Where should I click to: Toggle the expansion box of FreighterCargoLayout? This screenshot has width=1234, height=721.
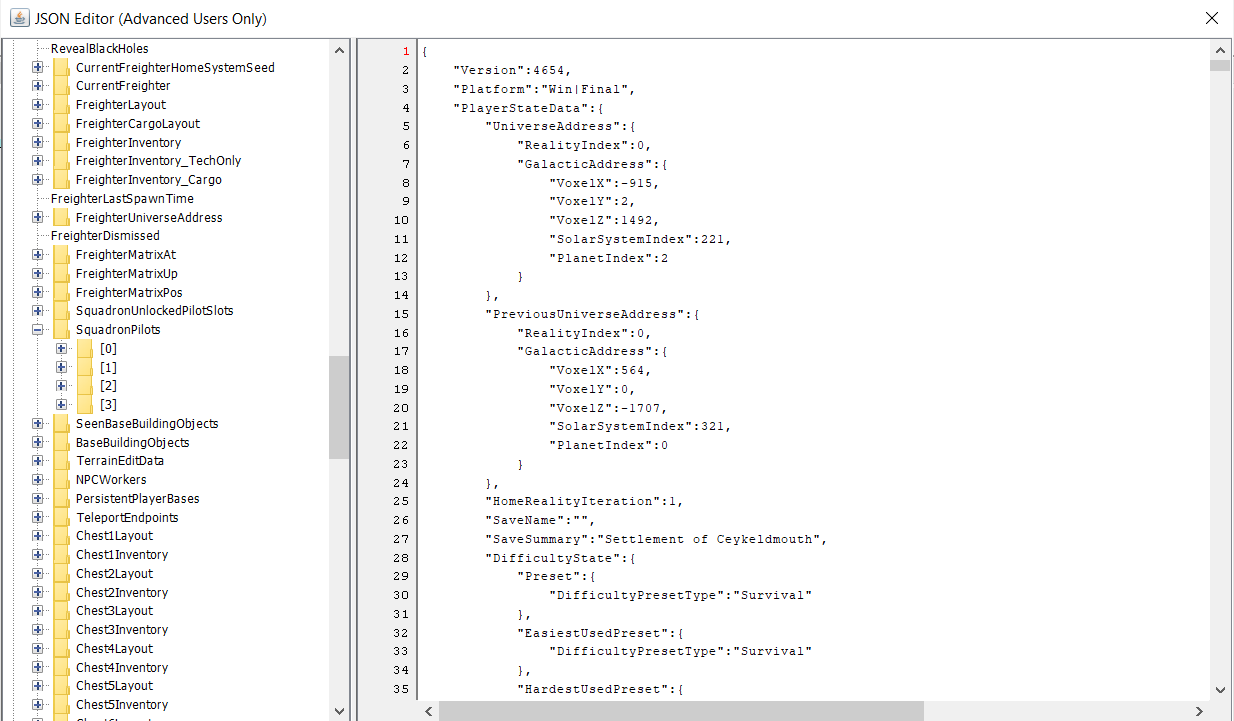pyautogui.click(x=37, y=123)
